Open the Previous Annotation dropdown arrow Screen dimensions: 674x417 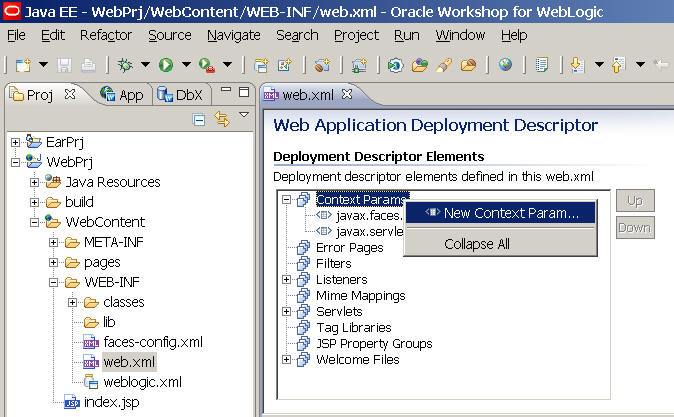(x=640, y=65)
